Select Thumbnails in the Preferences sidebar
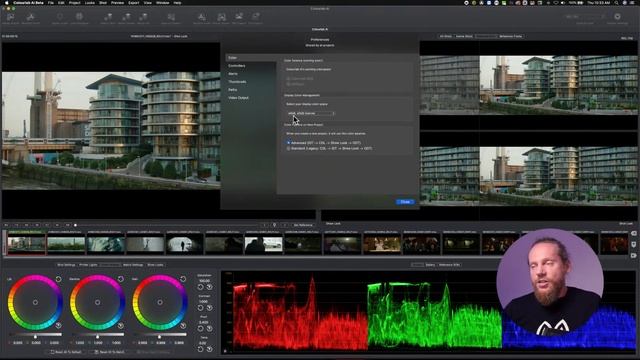Image resolution: width=640 pixels, height=360 pixels. 237,82
